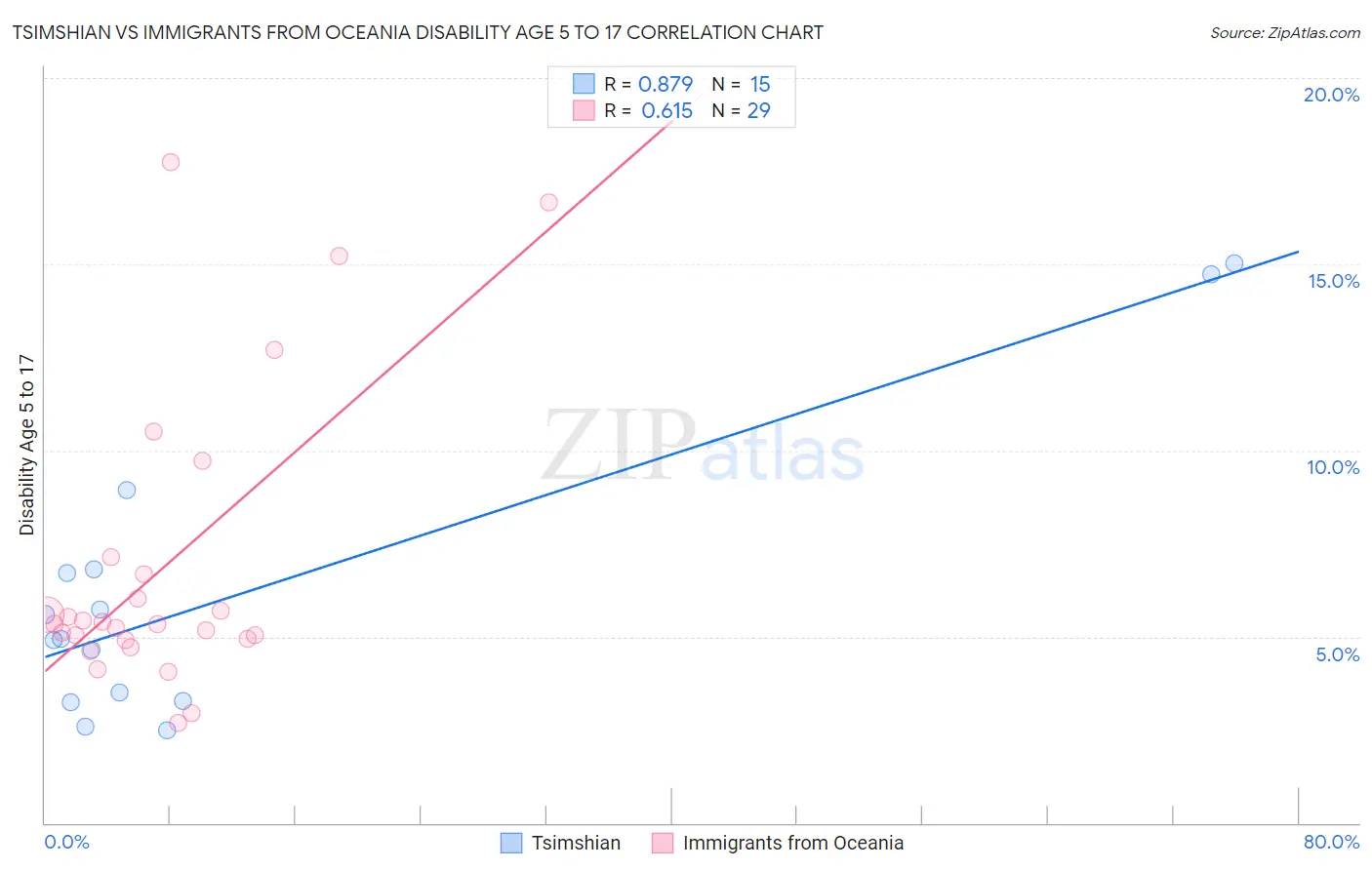
Task: Click the pink data point near 15.2%
Action: pyautogui.click(x=339, y=257)
